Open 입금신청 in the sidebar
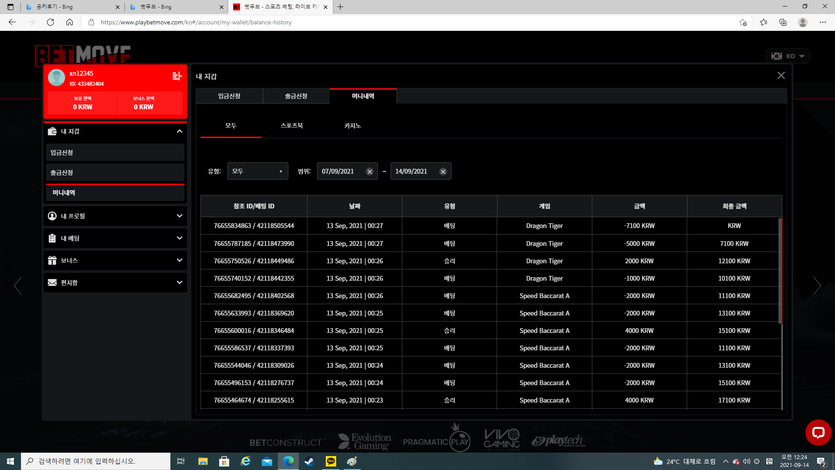 pyautogui.click(x=115, y=153)
